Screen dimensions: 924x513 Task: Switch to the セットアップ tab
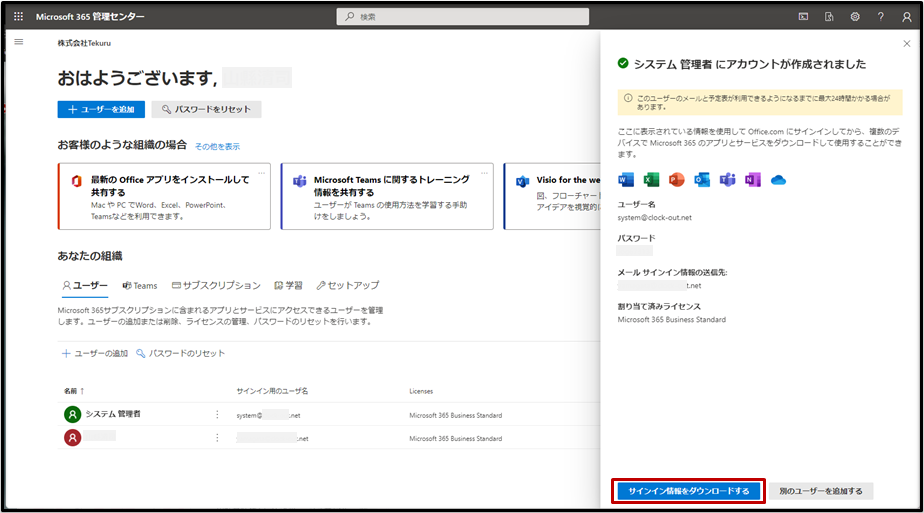click(348, 286)
